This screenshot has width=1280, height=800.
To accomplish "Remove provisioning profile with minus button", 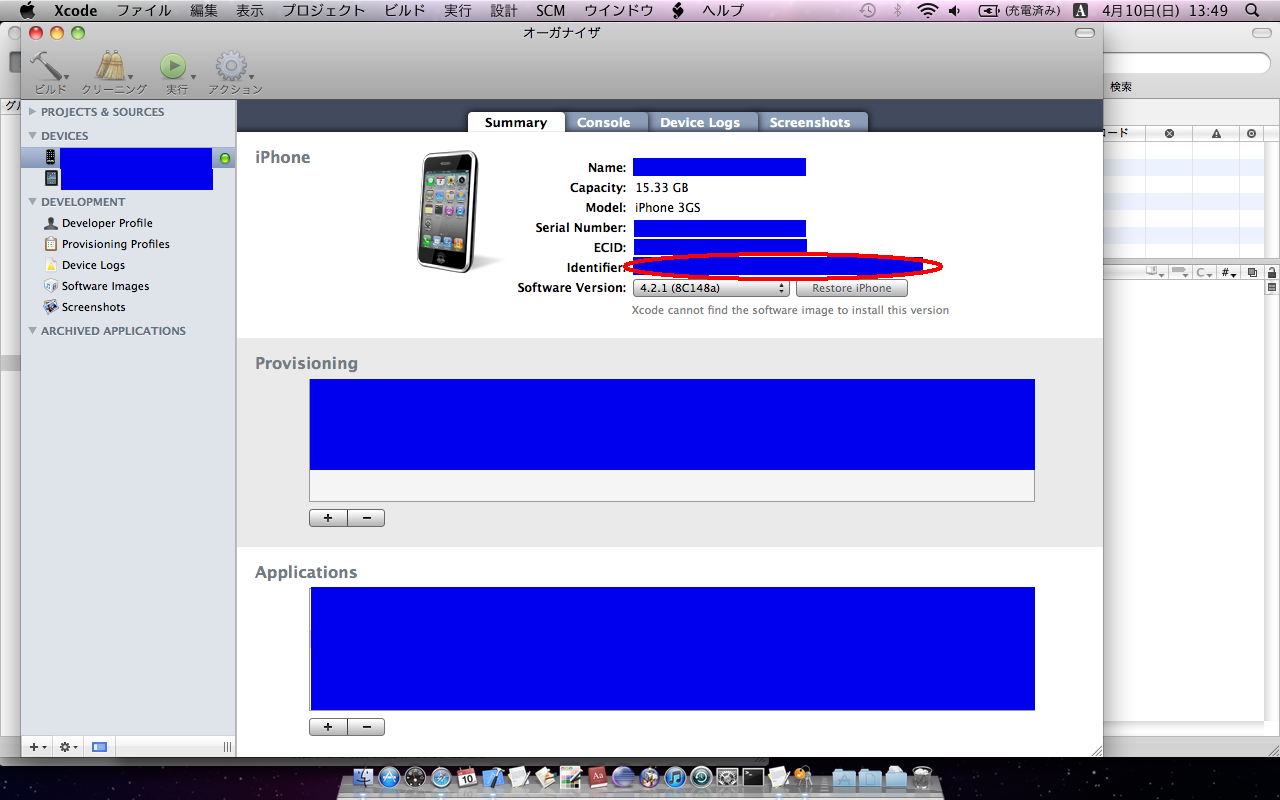I will click(366, 518).
